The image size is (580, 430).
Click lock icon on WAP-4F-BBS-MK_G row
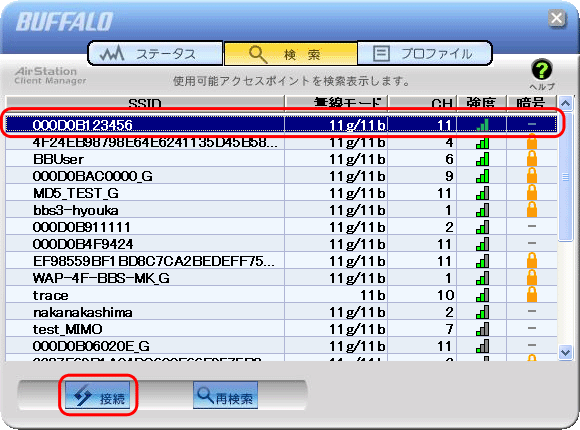pos(532,278)
